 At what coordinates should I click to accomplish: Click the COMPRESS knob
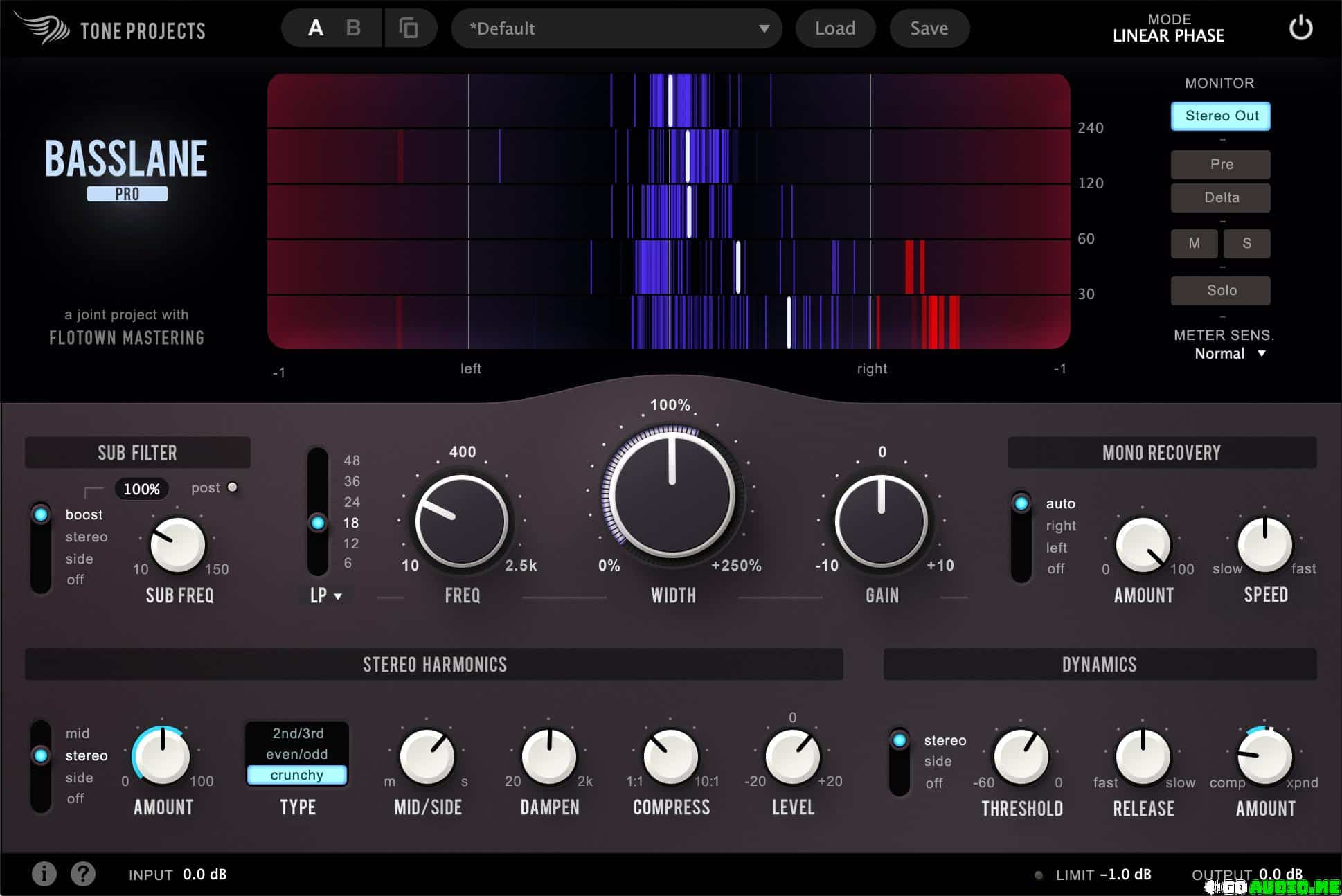tap(671, 756)
